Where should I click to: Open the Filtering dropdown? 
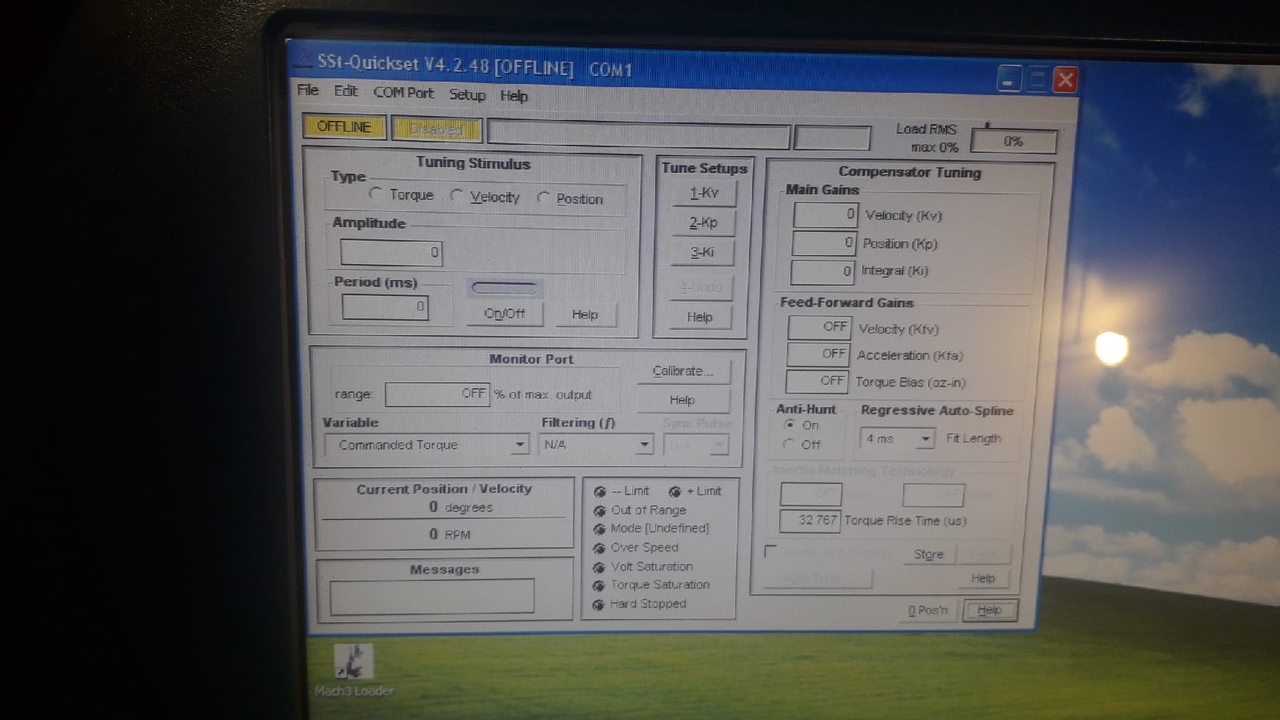596,444
